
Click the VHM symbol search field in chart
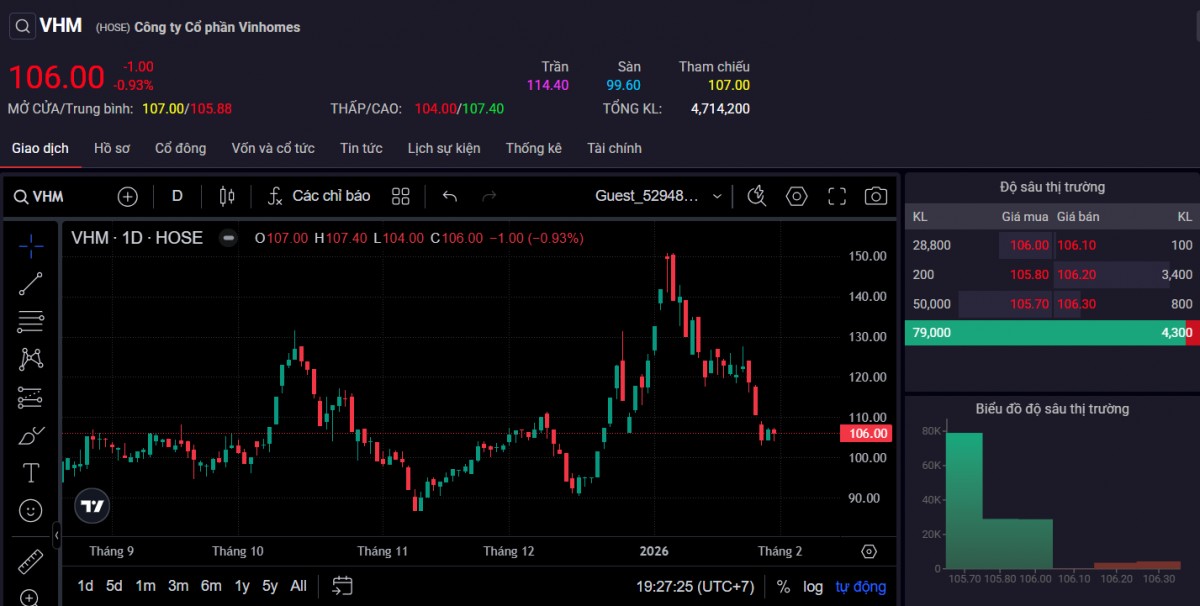(x=40, y=196)
